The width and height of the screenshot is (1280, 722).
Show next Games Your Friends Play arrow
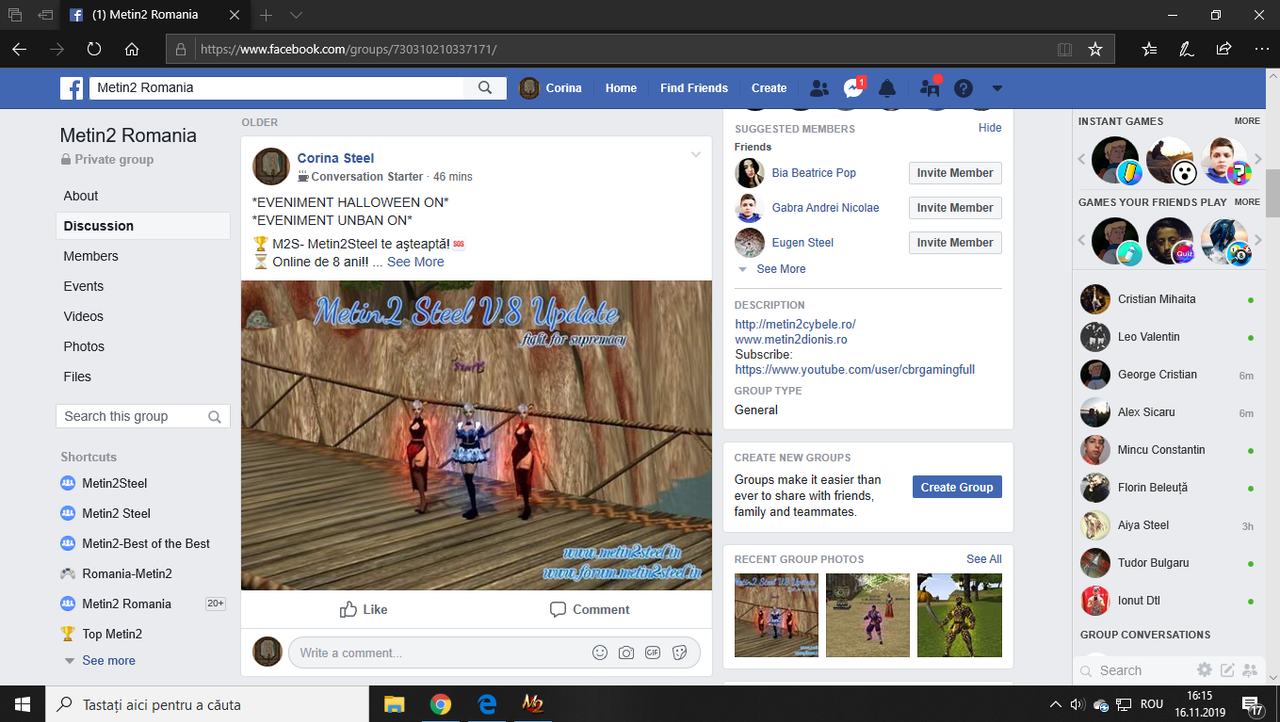point(1259,240)
